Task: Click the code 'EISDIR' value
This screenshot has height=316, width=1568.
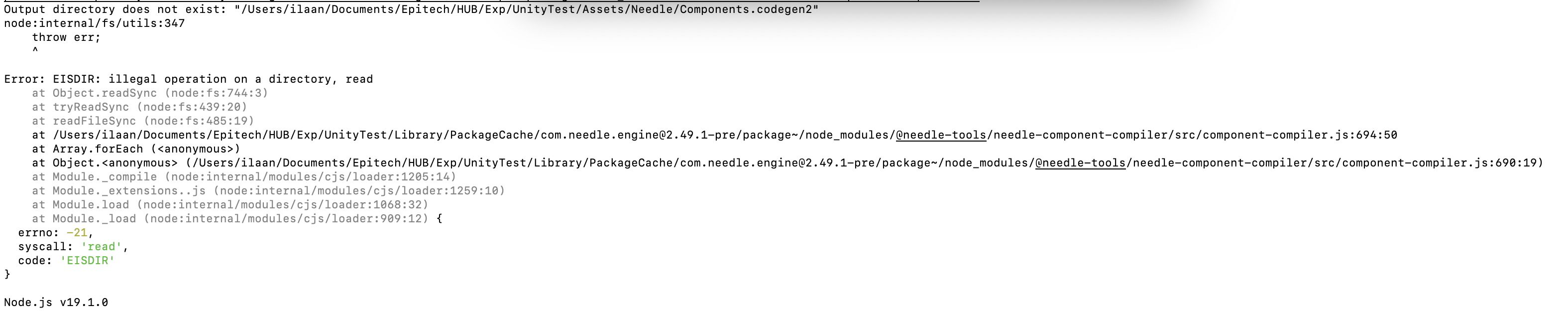Action: pos(87,261)
